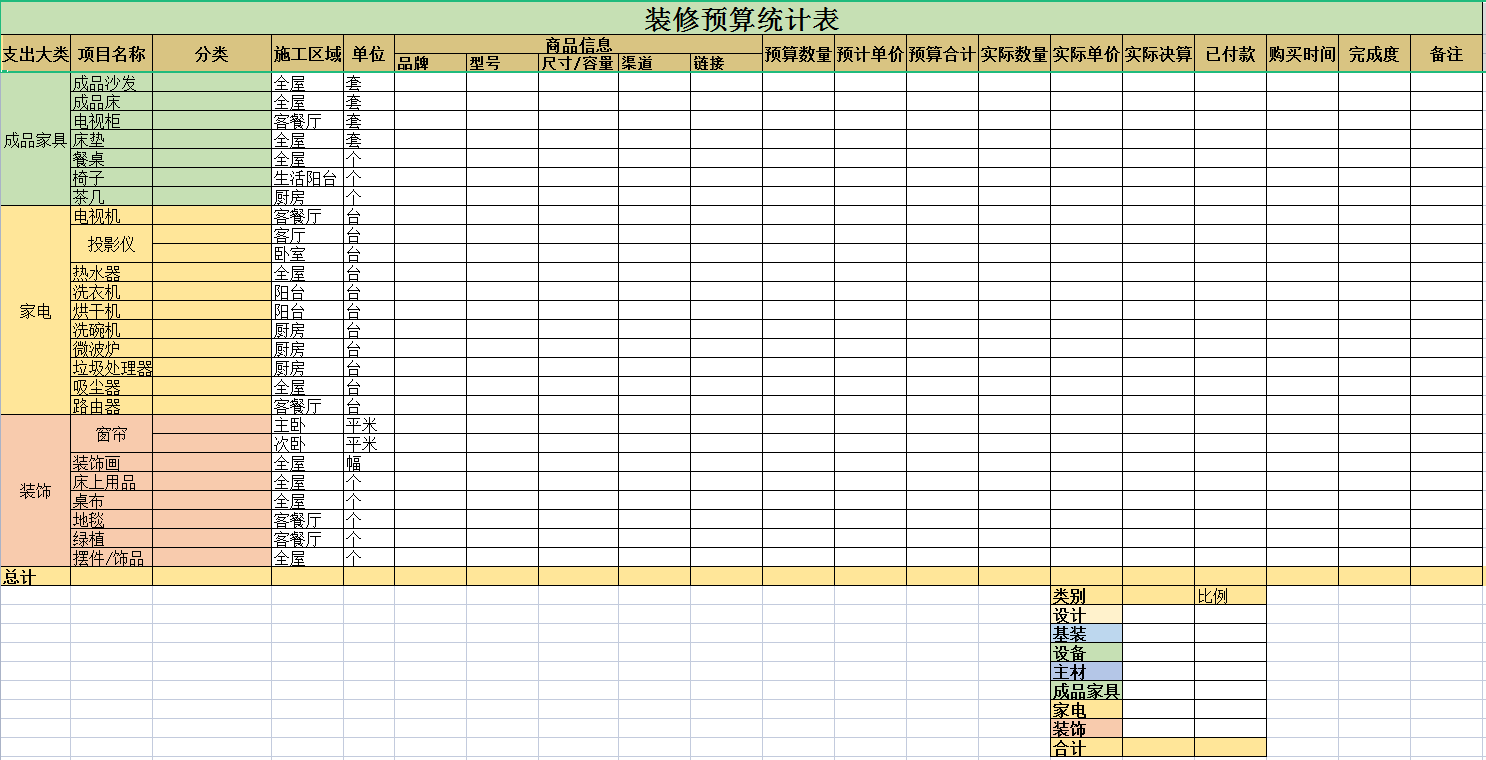The image size is (1486, 760).
Task: Click the 合计 cell in summary table
Action: pyautogui.click(x=1086, y=748)
